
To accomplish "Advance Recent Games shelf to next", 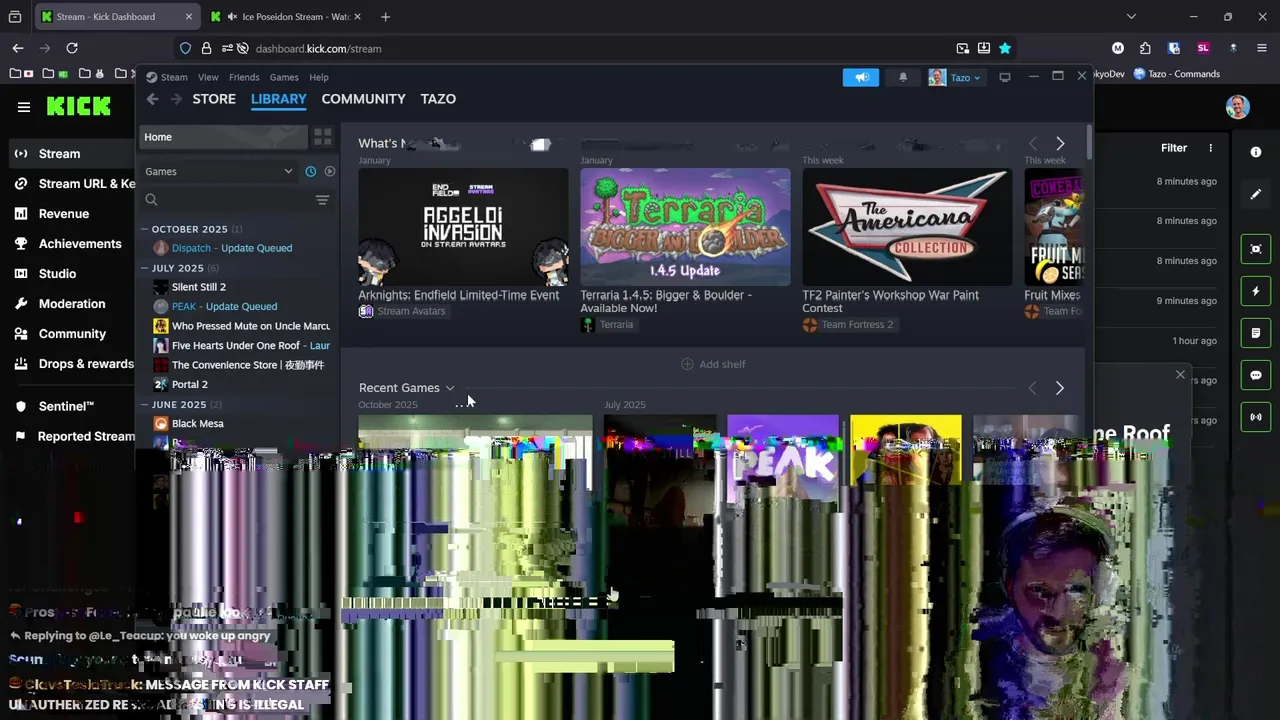I will point(1060,388).
